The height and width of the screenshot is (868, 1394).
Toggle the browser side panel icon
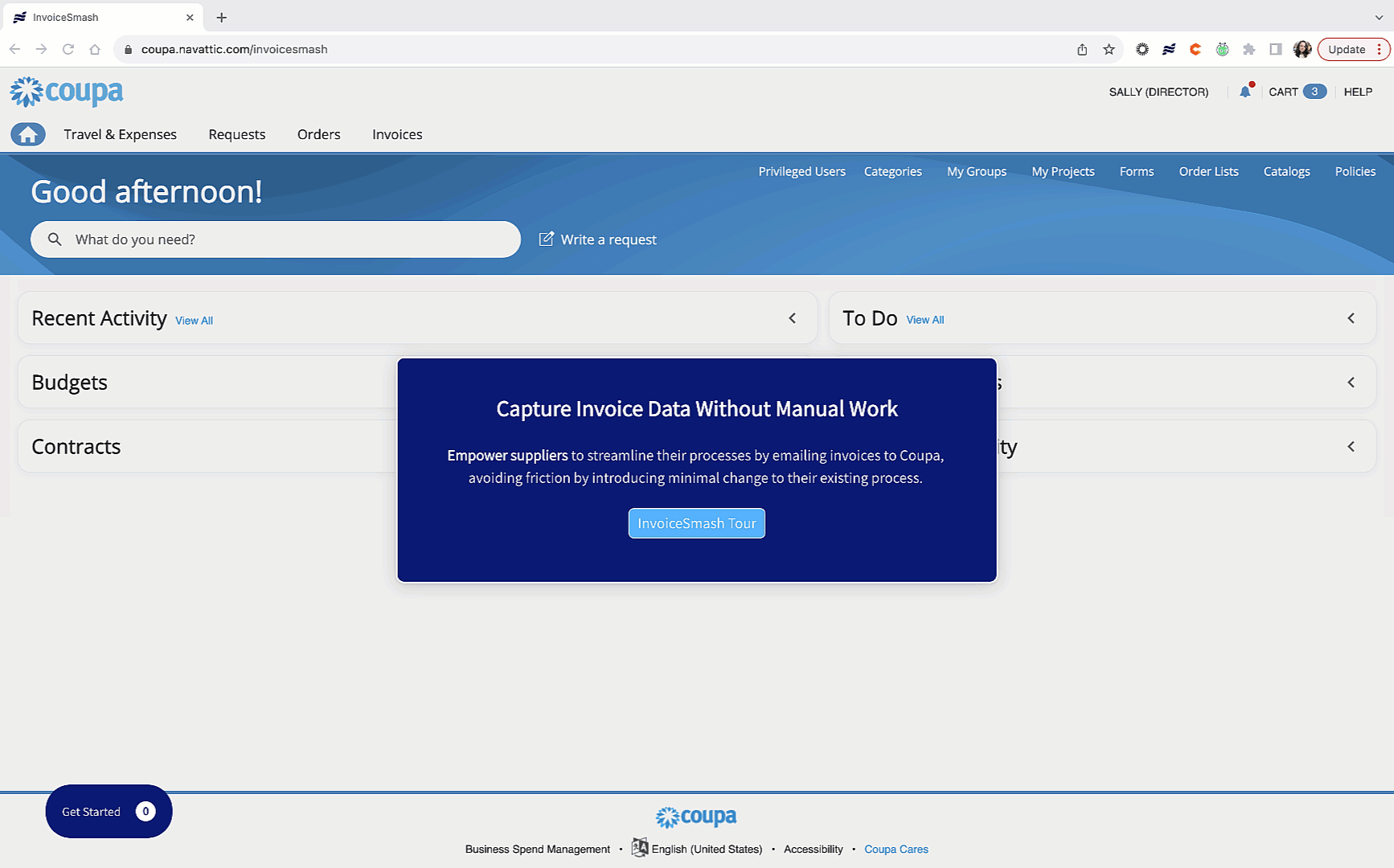click(1276, 49)
